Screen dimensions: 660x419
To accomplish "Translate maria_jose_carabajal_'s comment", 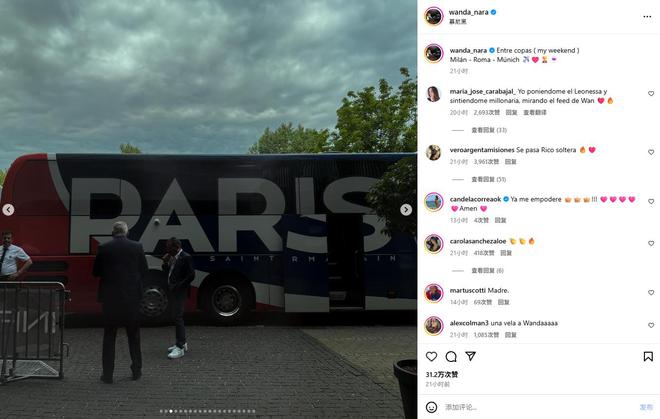I will [x=535, y=112].
